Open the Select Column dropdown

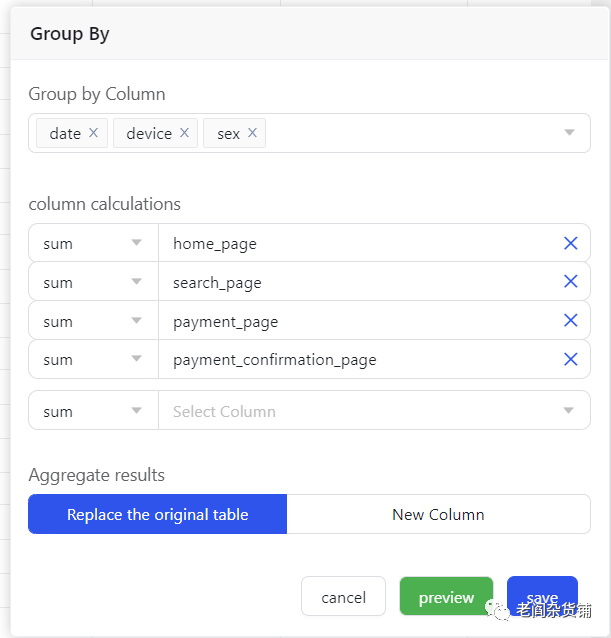[370, 411]
